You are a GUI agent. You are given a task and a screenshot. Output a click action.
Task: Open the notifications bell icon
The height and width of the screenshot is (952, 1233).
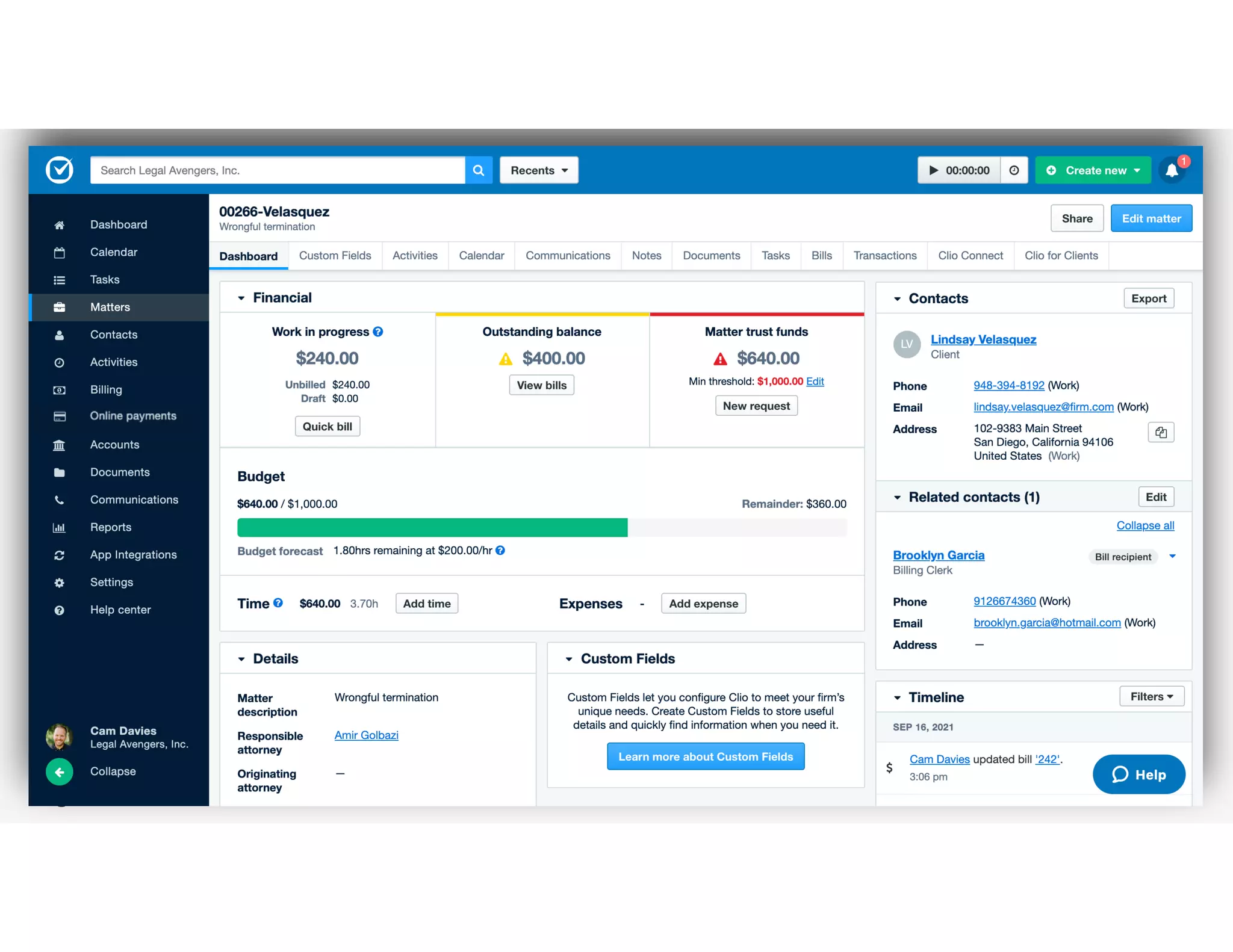tap(1171, 170)
